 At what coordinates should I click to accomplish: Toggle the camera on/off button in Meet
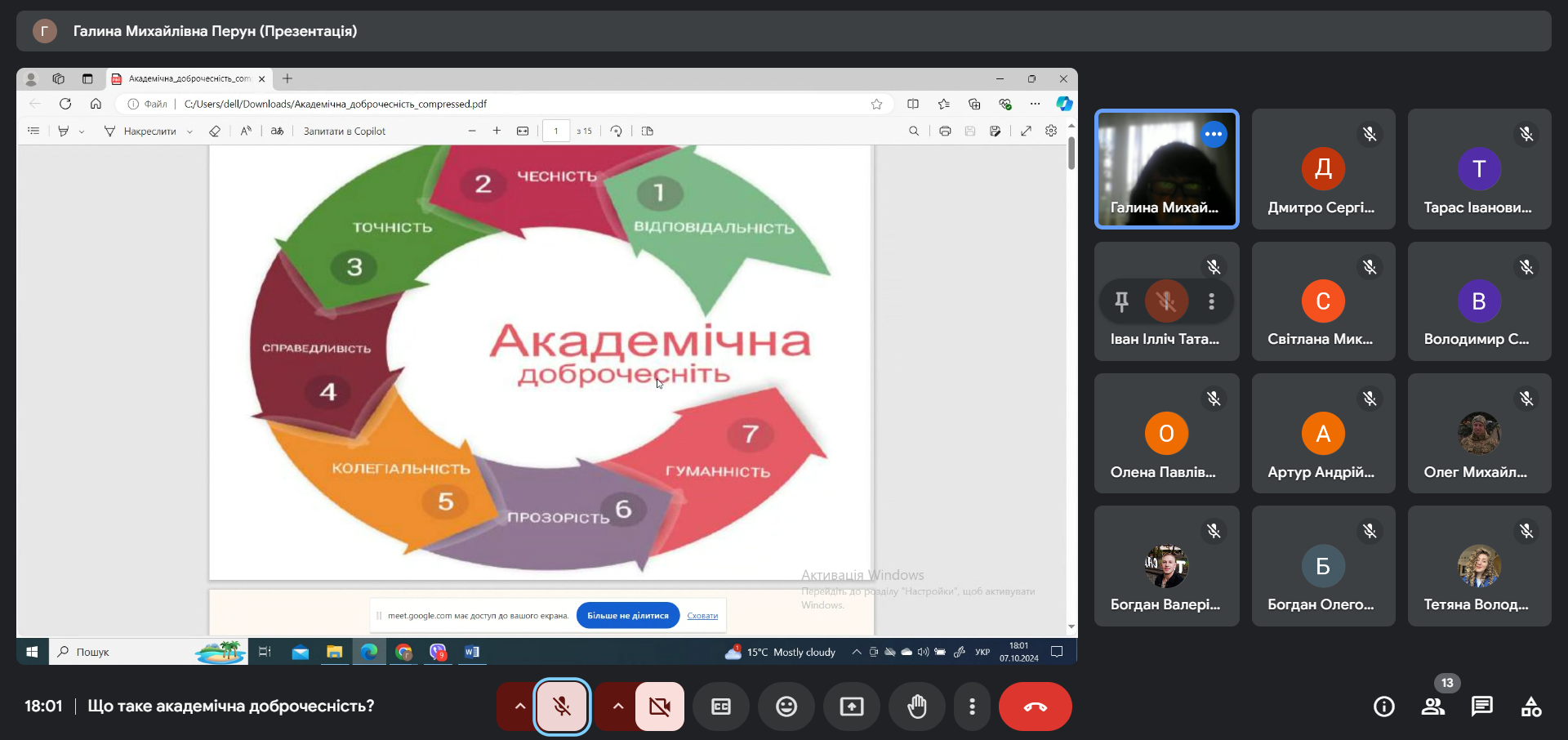[660, 707]
